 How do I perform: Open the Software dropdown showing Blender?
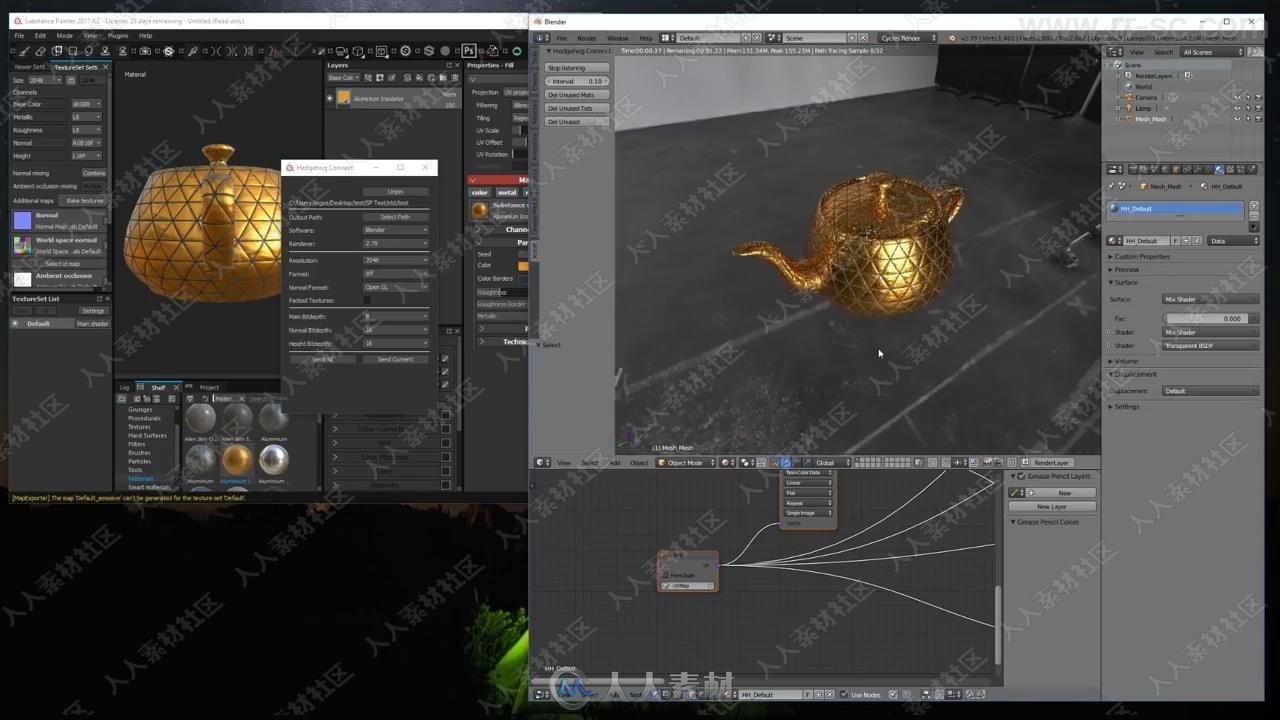[395, 230]
